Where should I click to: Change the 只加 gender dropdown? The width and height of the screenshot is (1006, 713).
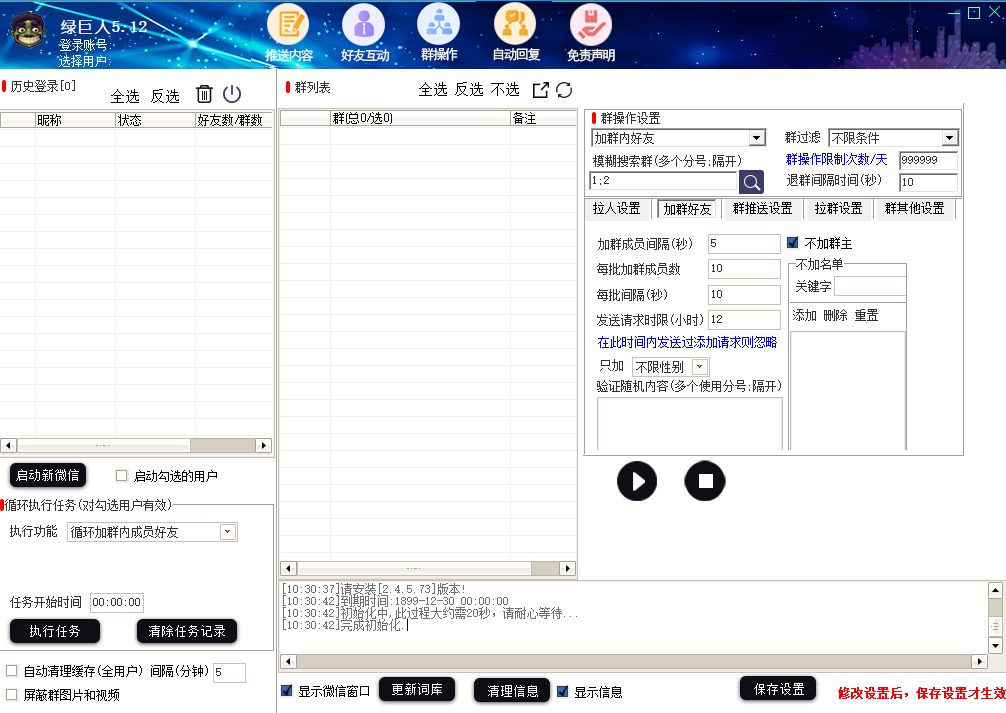pyautogui.click(x=670, y=366)
